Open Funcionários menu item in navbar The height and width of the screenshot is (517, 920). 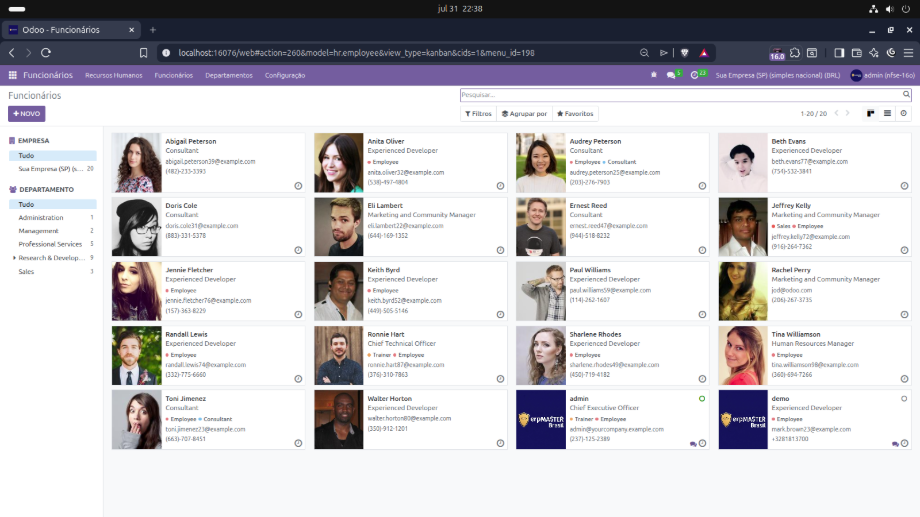[x=174, y=75]
